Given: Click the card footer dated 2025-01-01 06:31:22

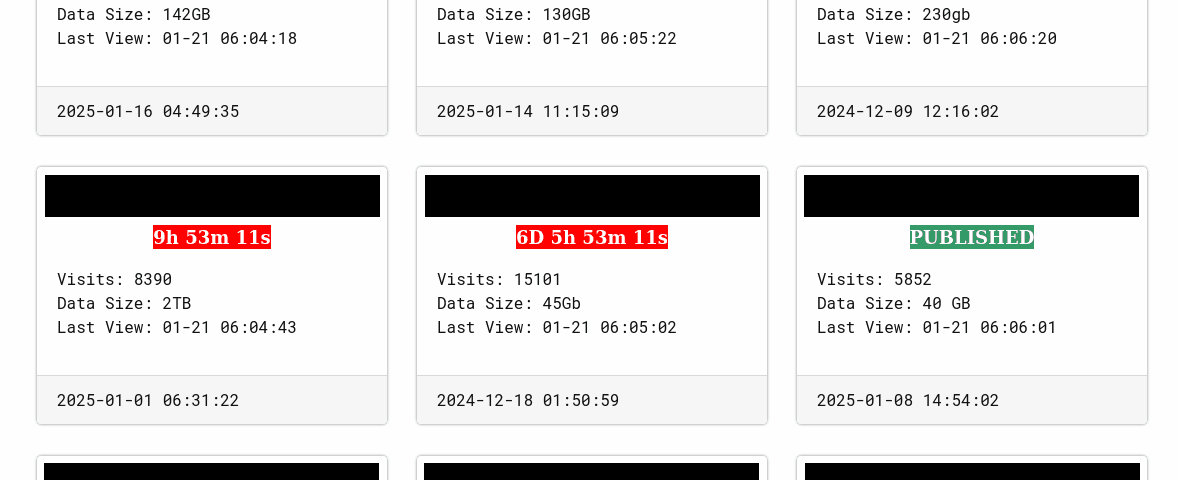Looking at the screenshot, I should point(148,400).
